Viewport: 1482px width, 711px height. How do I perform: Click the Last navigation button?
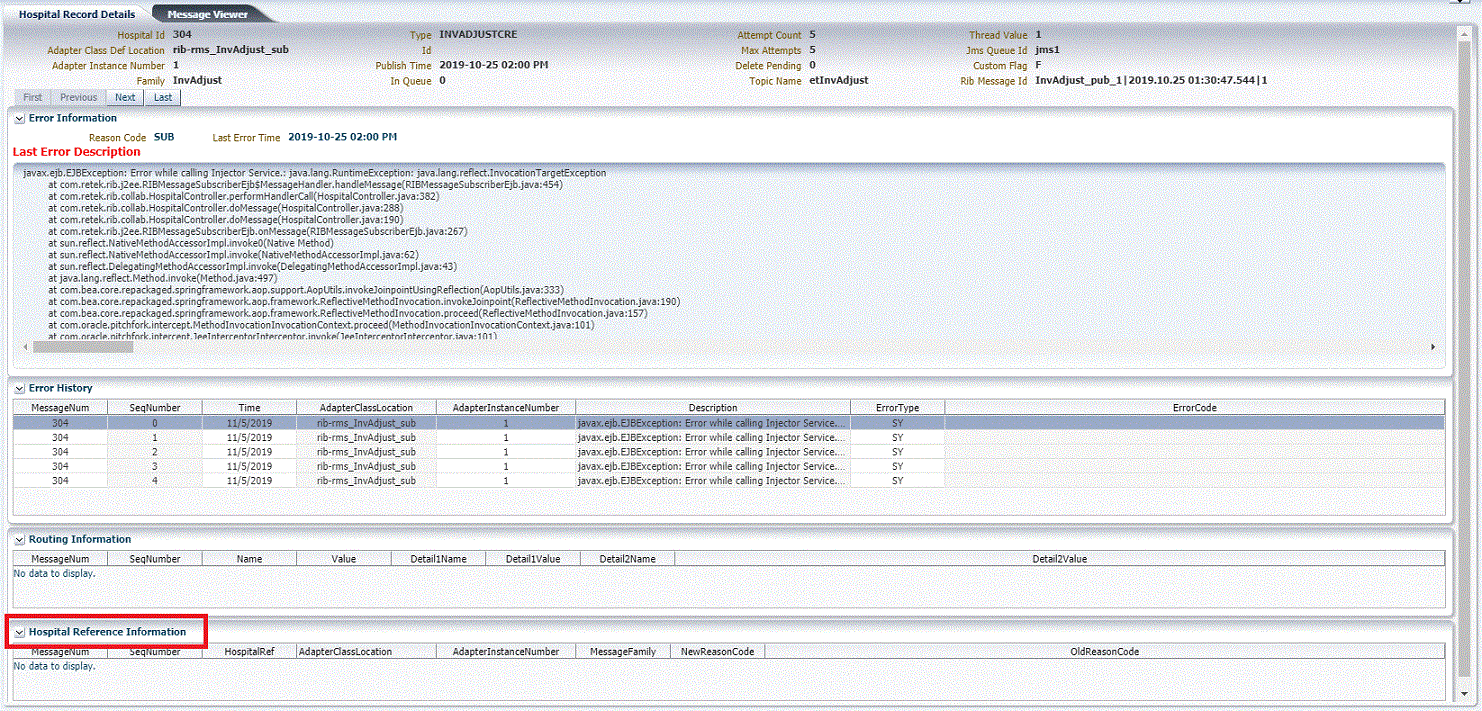pyautogui.click(x=162, y=97)
